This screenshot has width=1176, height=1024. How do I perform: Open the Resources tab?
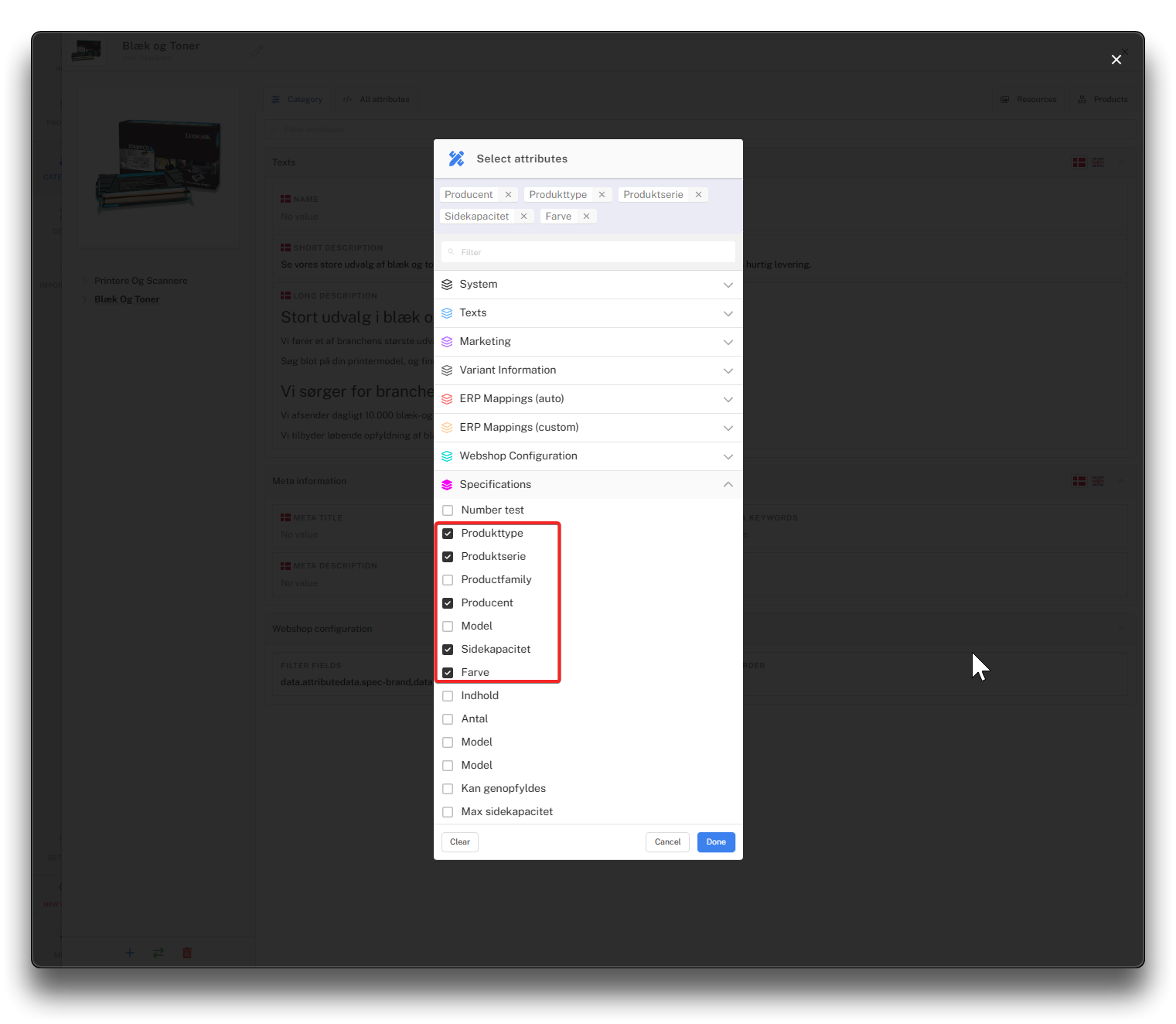coord(1028,99)
